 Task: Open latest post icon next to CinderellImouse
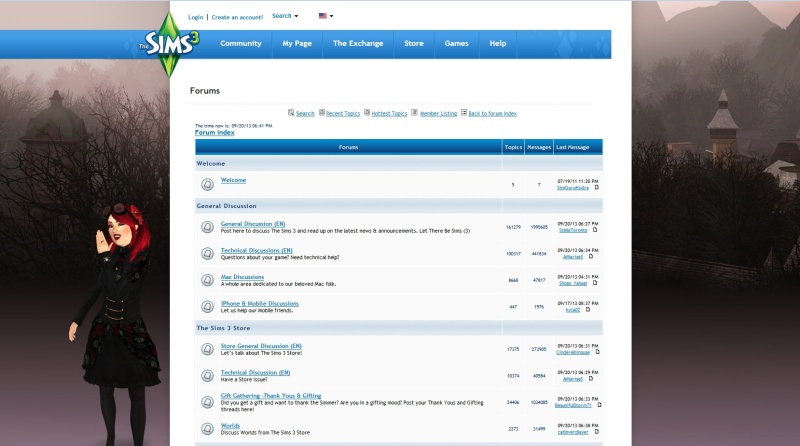pyautogui.click(x=597, y=352)
